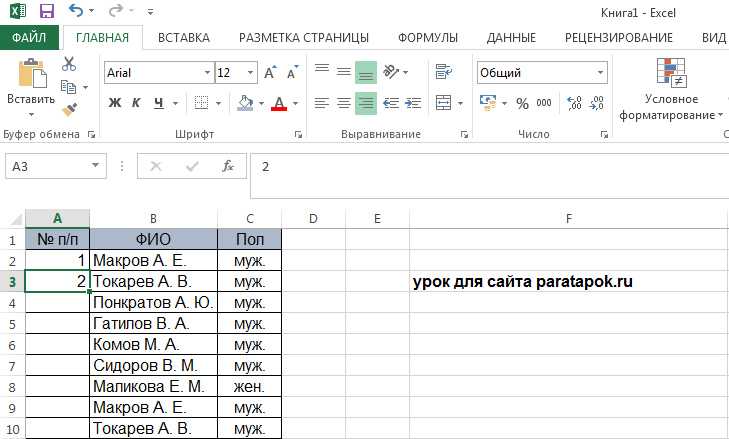Align text to the left

322,103
